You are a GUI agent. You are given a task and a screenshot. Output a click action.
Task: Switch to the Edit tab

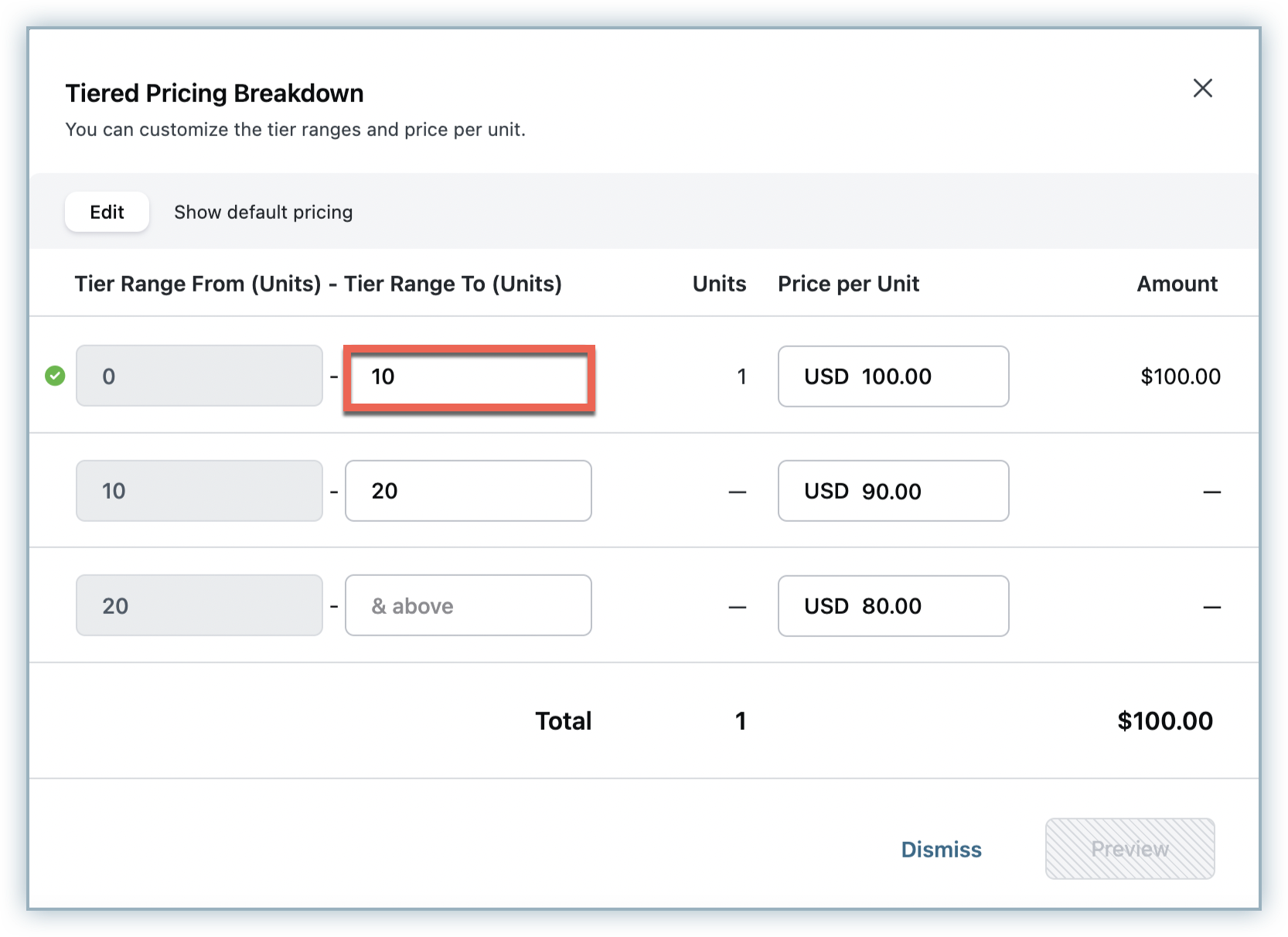coord(107,212)
